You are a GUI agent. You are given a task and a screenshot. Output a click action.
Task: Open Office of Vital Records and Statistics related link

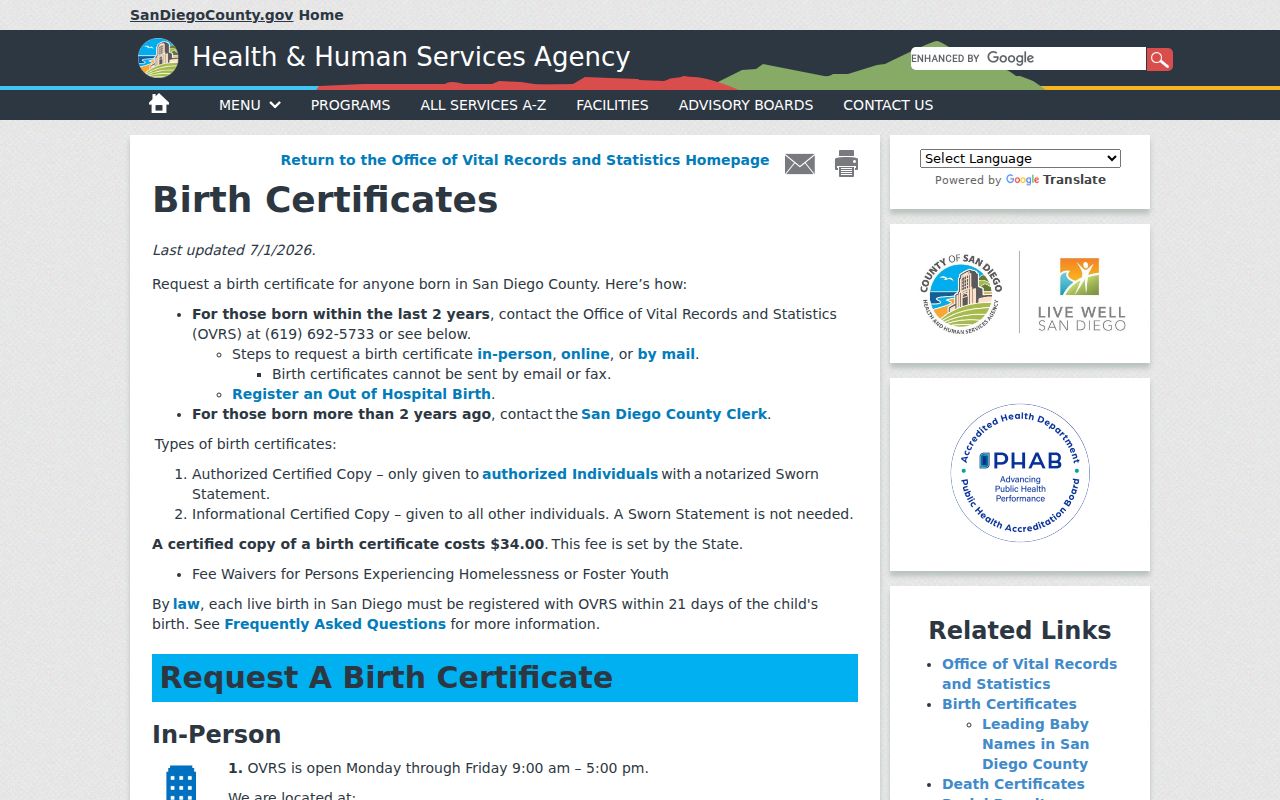tap(1029, 674)
